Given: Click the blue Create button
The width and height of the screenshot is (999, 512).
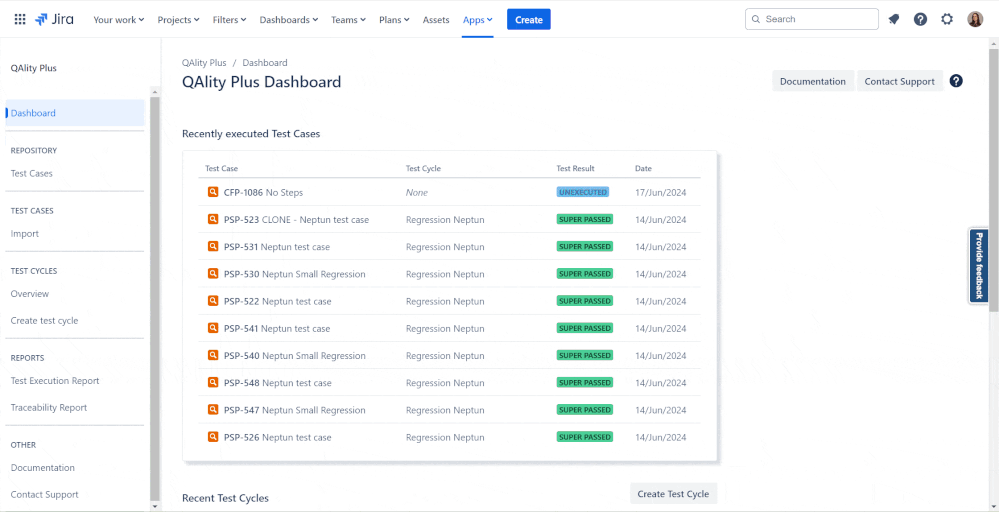Looking at the screenshot, I should (x=529, y=20).
